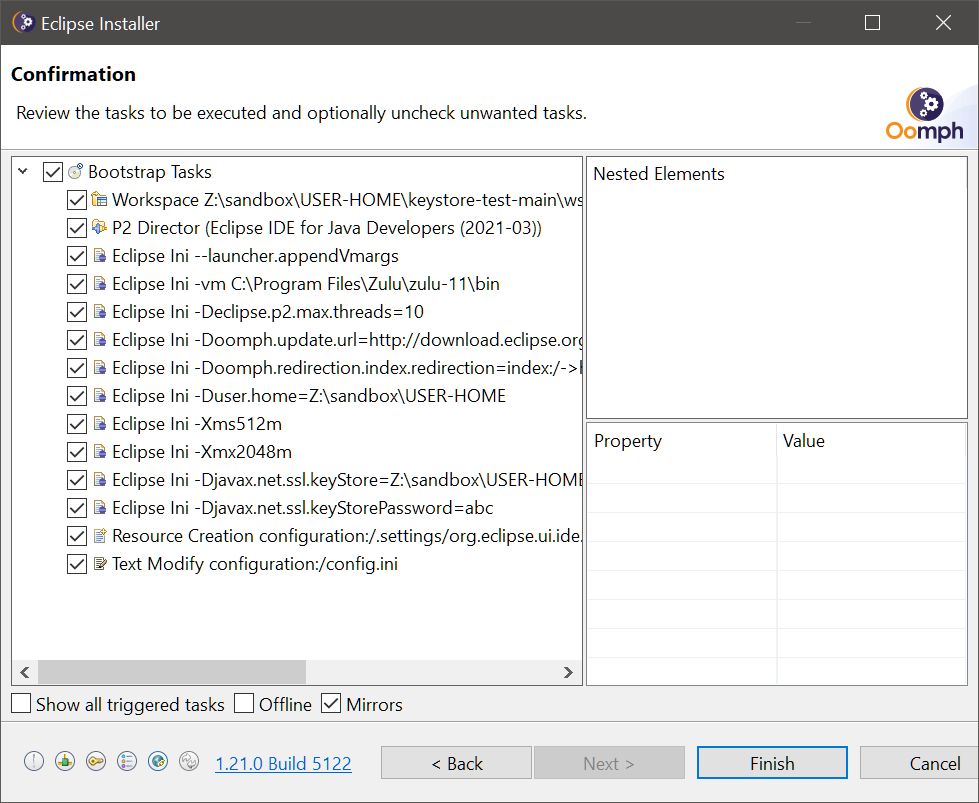
Task: Uncheck the Workspace task checkbox
Action: click(x=77, y=200)
